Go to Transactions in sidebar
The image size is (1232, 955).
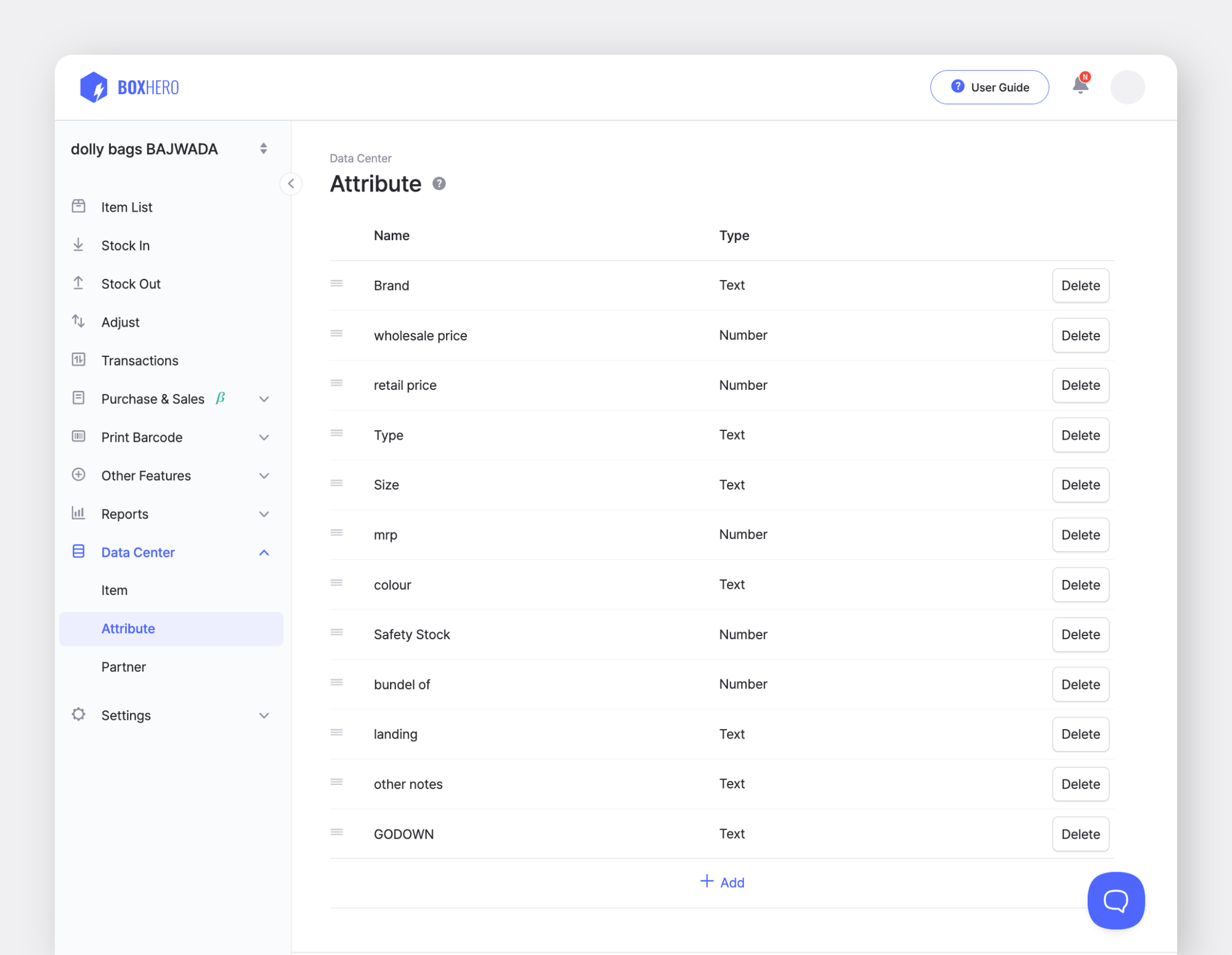tap(140, 361)
